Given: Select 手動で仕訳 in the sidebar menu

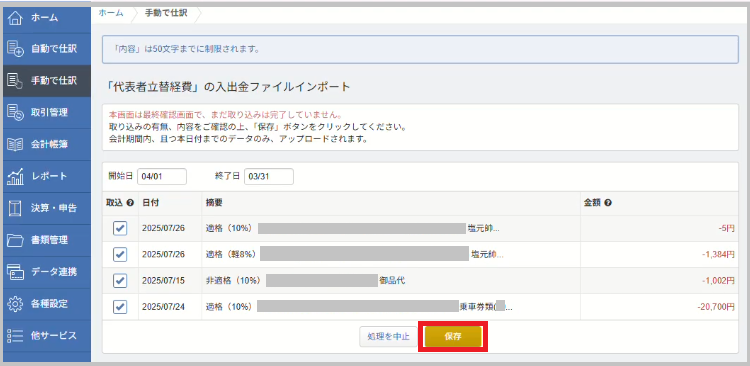Looking at the screenshot, I should tap(47, 81).
